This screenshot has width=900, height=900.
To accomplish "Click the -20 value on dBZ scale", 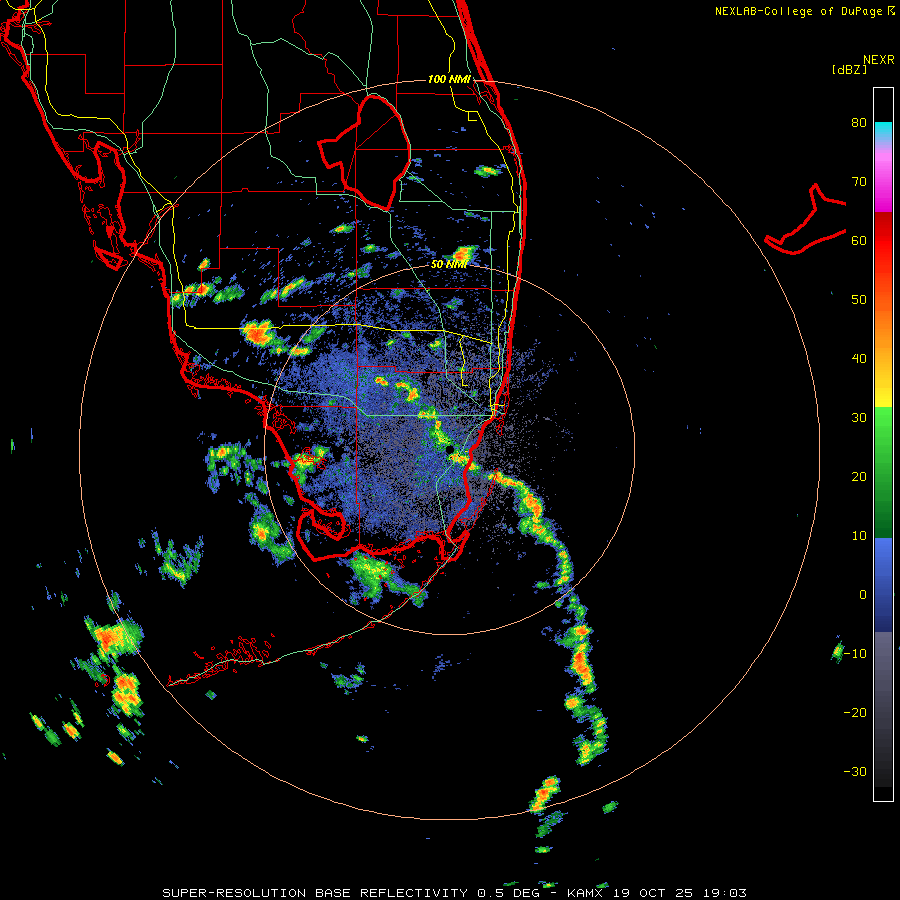I will click(855, 712).
